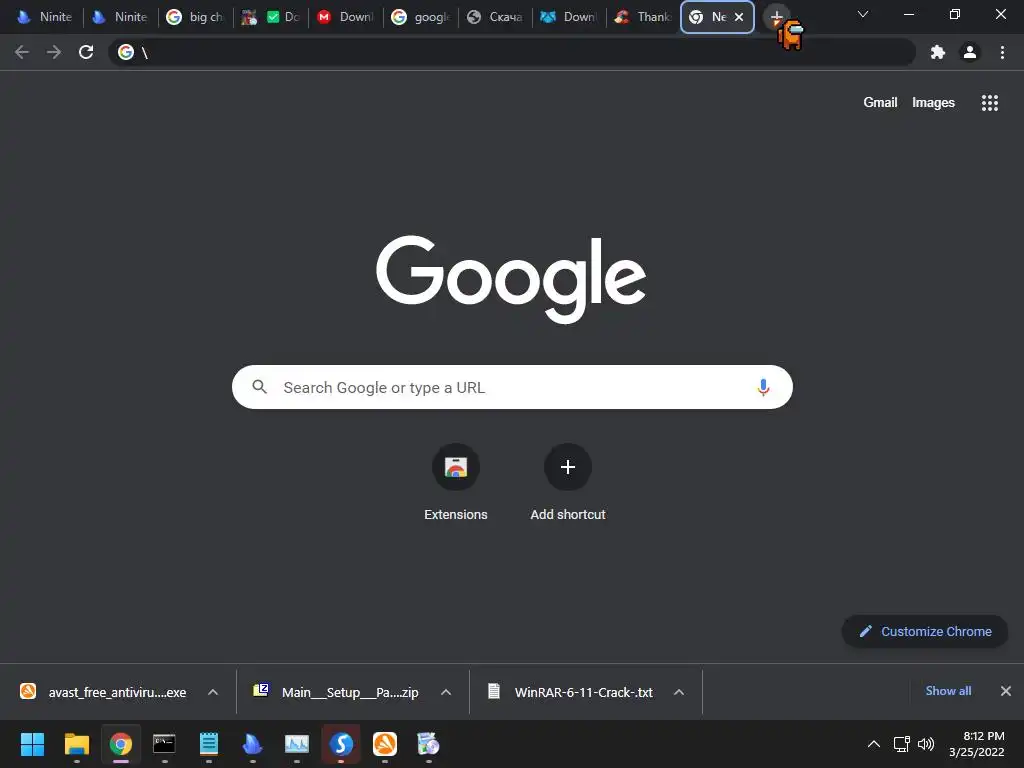The image size is (1024, 768).
Task: Open a new tab with plus button
Action: pyautogui.click(x=776, y=17)
